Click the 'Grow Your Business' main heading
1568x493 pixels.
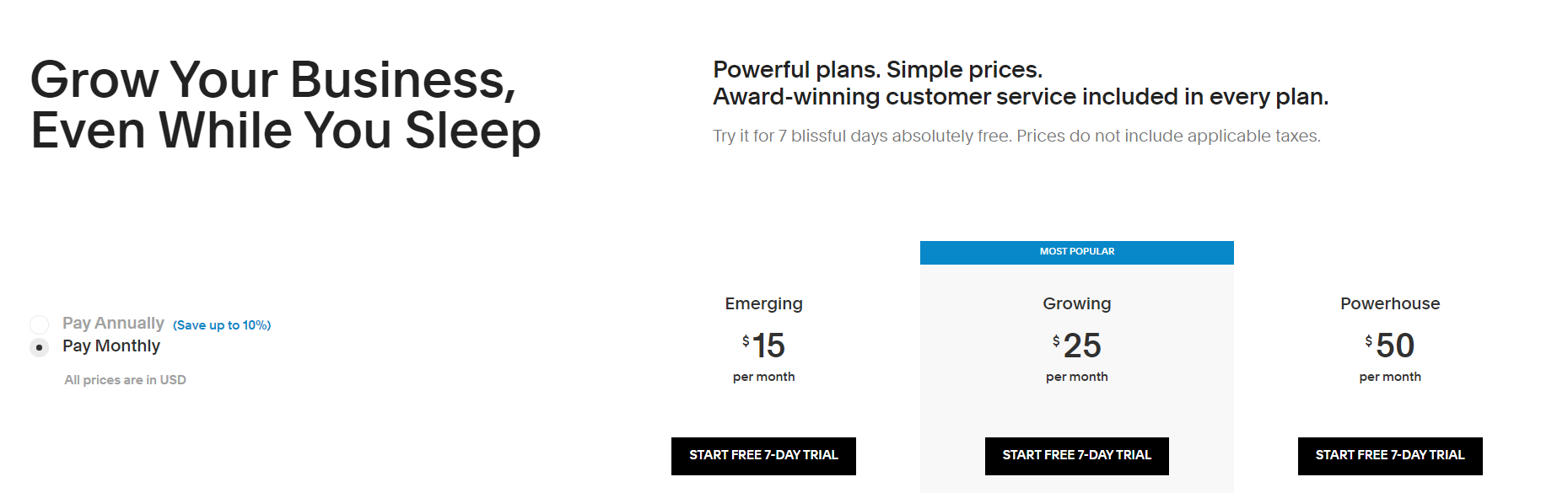point(285,104)
